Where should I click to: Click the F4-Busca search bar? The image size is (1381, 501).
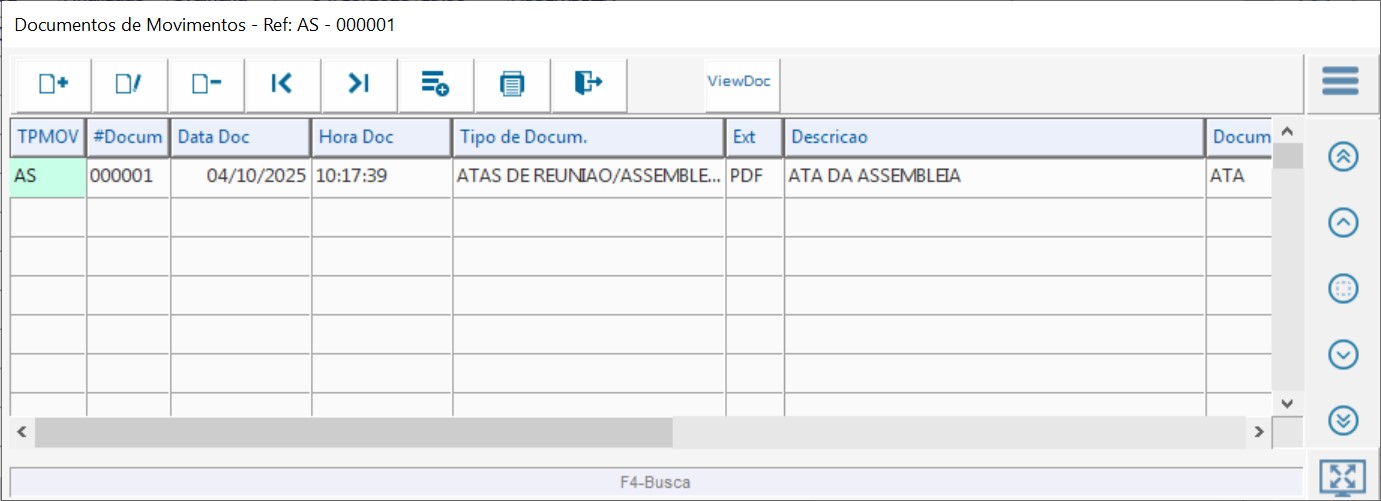(x=655, y=482)
